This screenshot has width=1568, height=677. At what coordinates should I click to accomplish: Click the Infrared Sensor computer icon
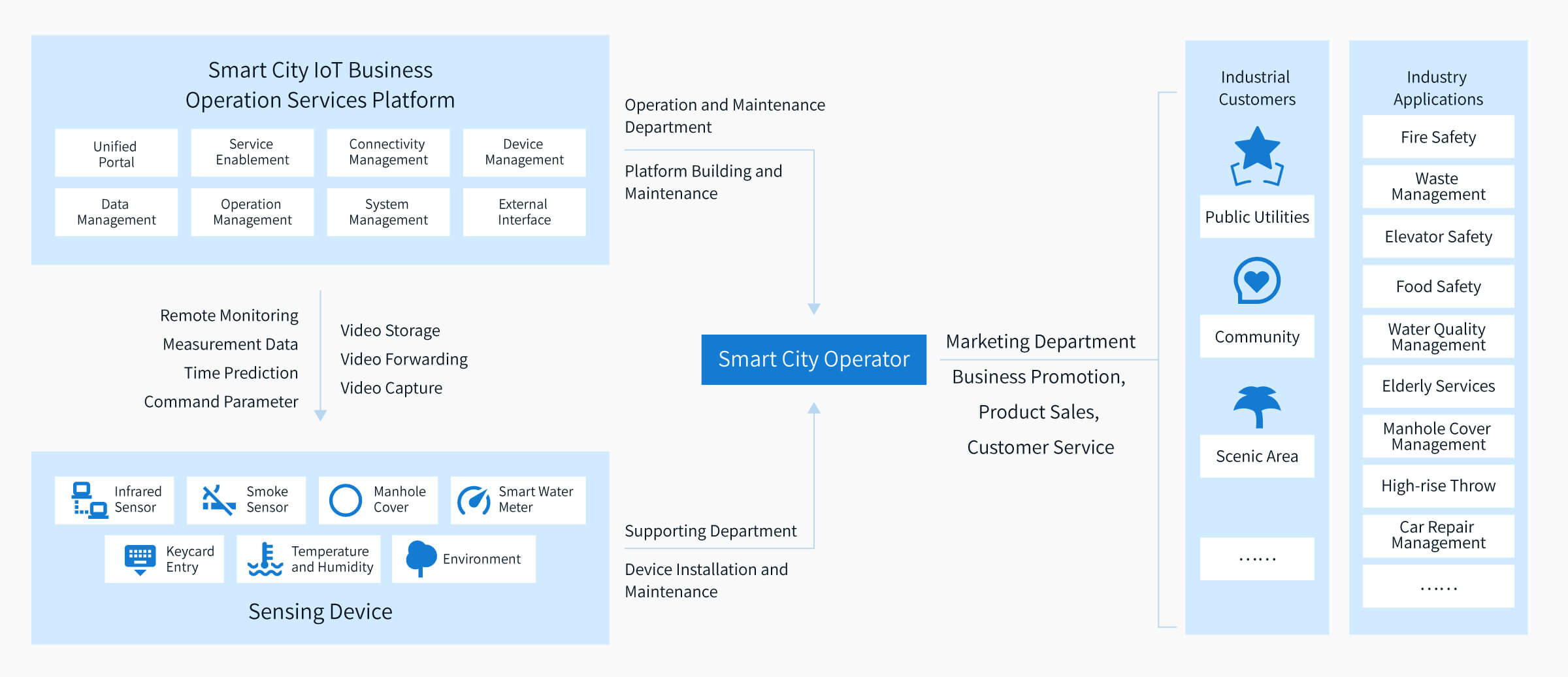90,500
